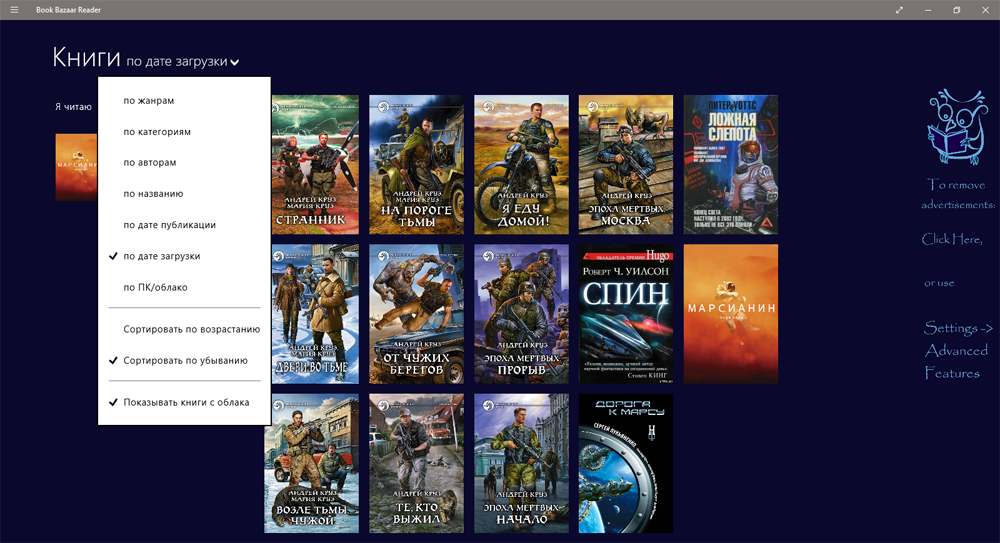The image size is (1000, 543).
Task: Open 'Эпоха мертвых. Москва' book cover
Action: pyautogui.click(x=626, y=165)
